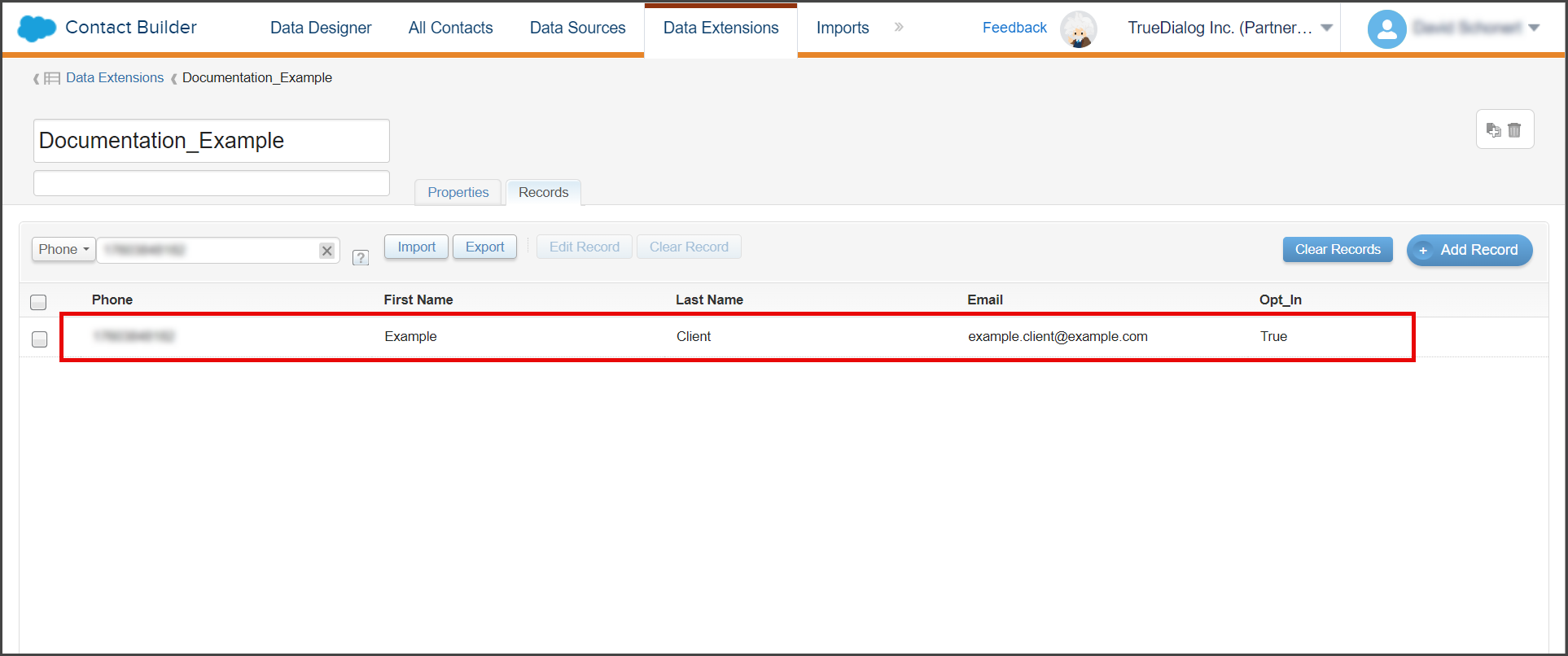Expand the TrueDialog Inc. account dropdown
The height and width of the screenshot is (656, 1568).
click(x=1326, y=28)
